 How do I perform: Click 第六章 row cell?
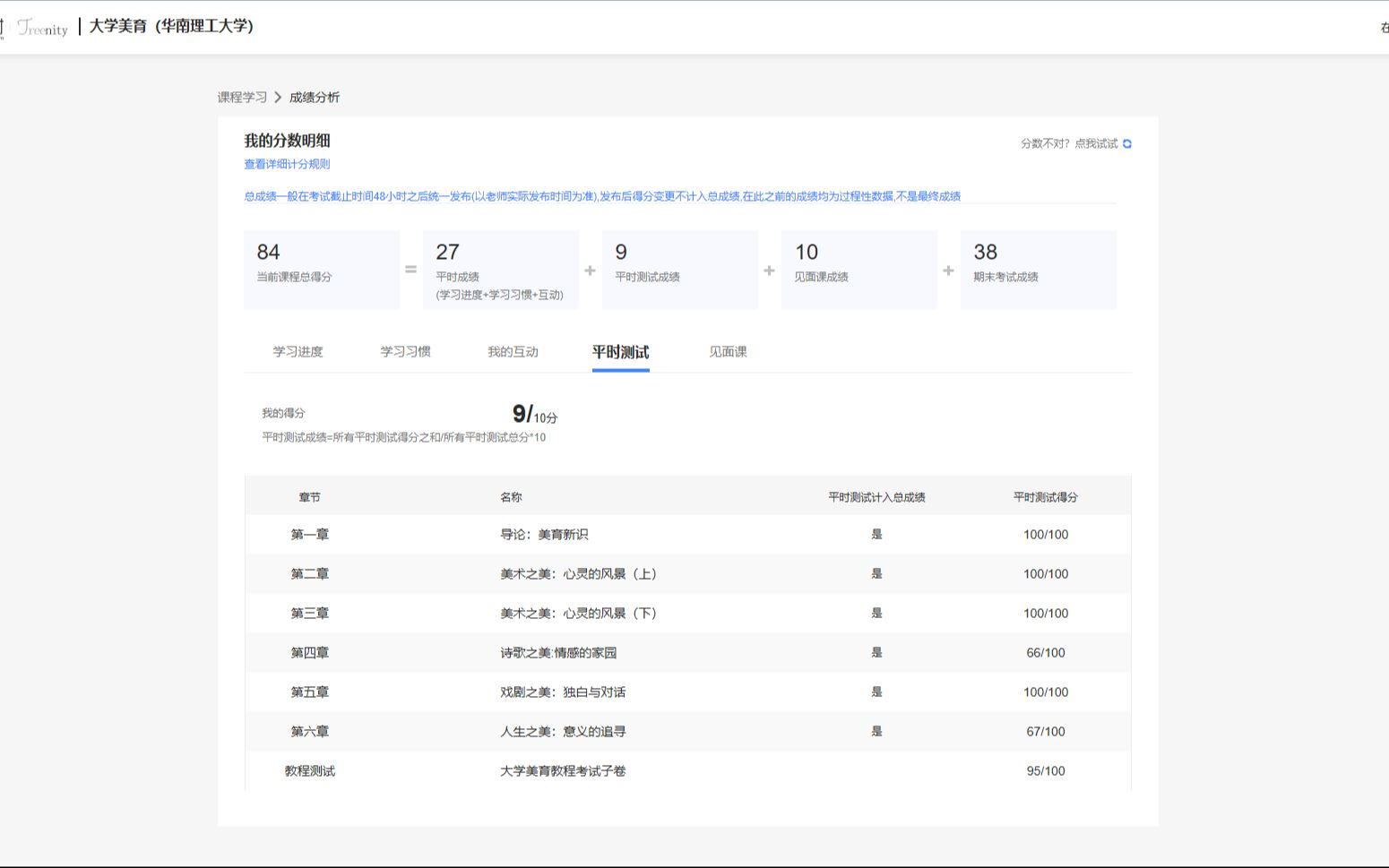[309, 732]
